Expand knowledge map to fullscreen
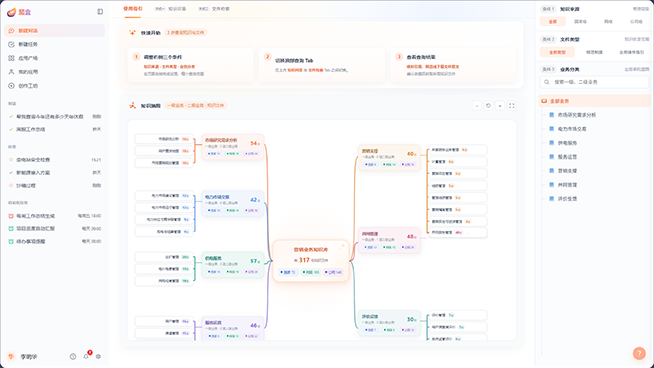654x368 pixels. pos(512,106)
